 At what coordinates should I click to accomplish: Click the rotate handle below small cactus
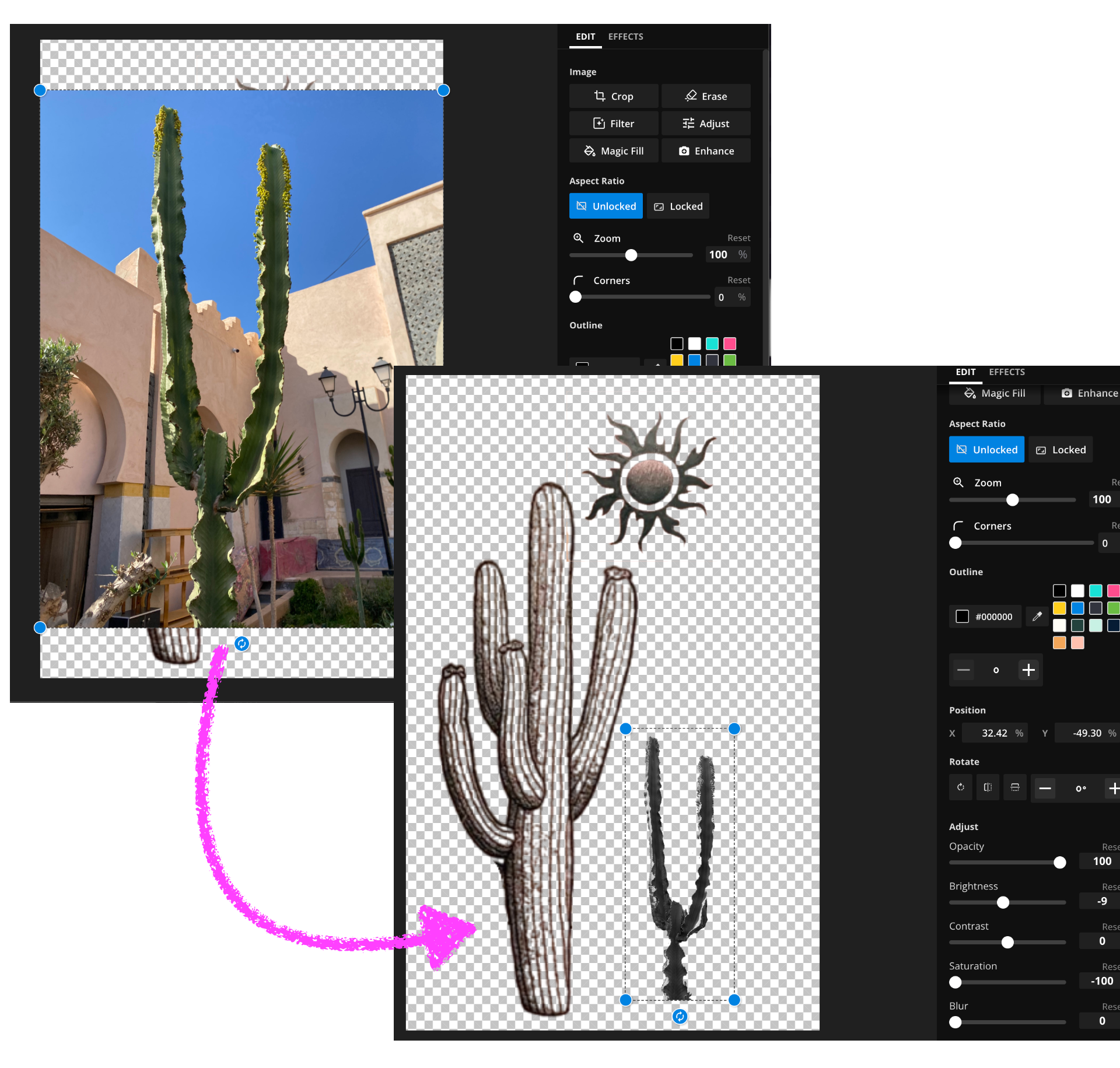click(680, 1017)
